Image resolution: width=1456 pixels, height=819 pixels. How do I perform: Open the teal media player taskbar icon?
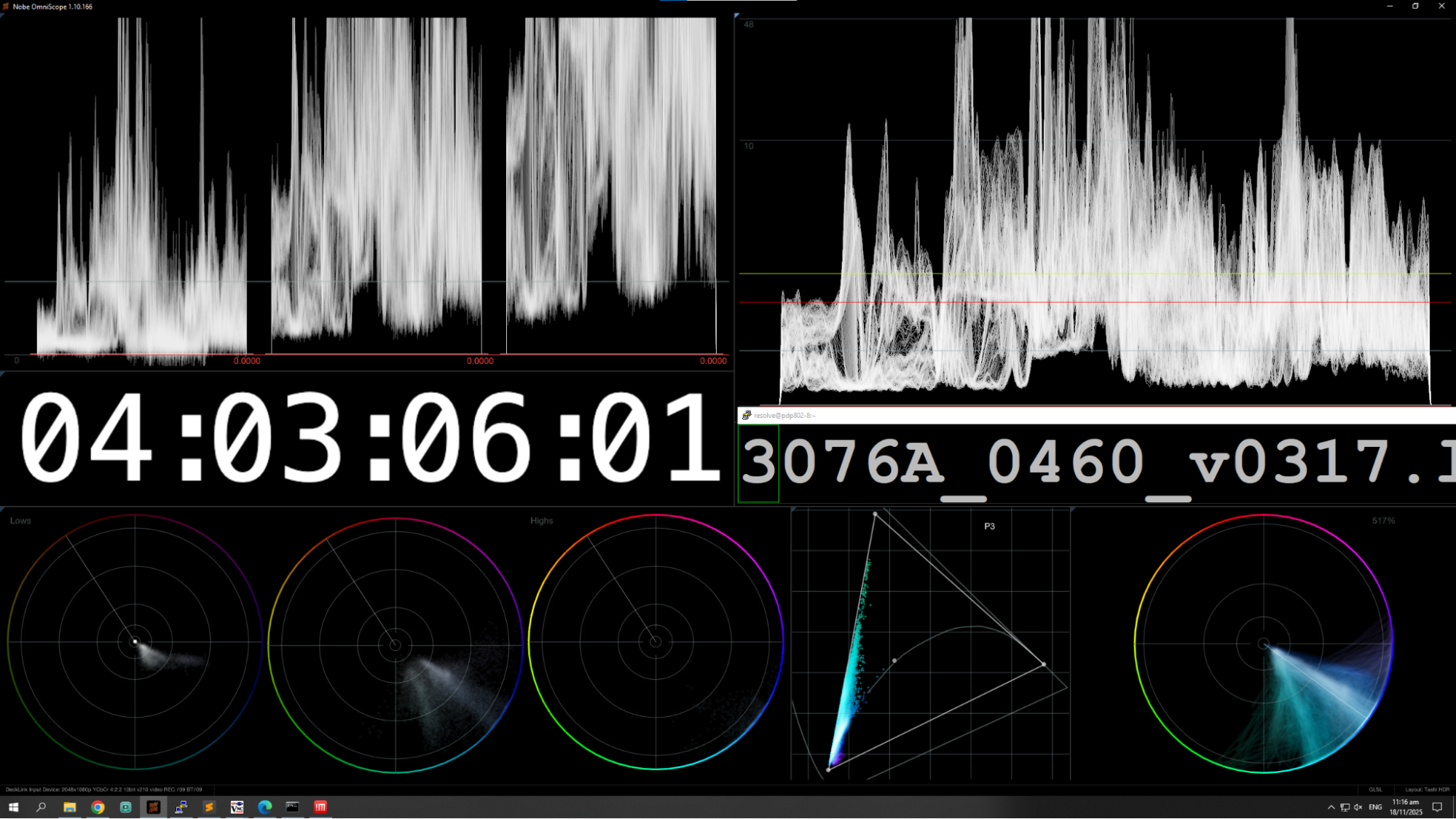click(x=125, y=807)
